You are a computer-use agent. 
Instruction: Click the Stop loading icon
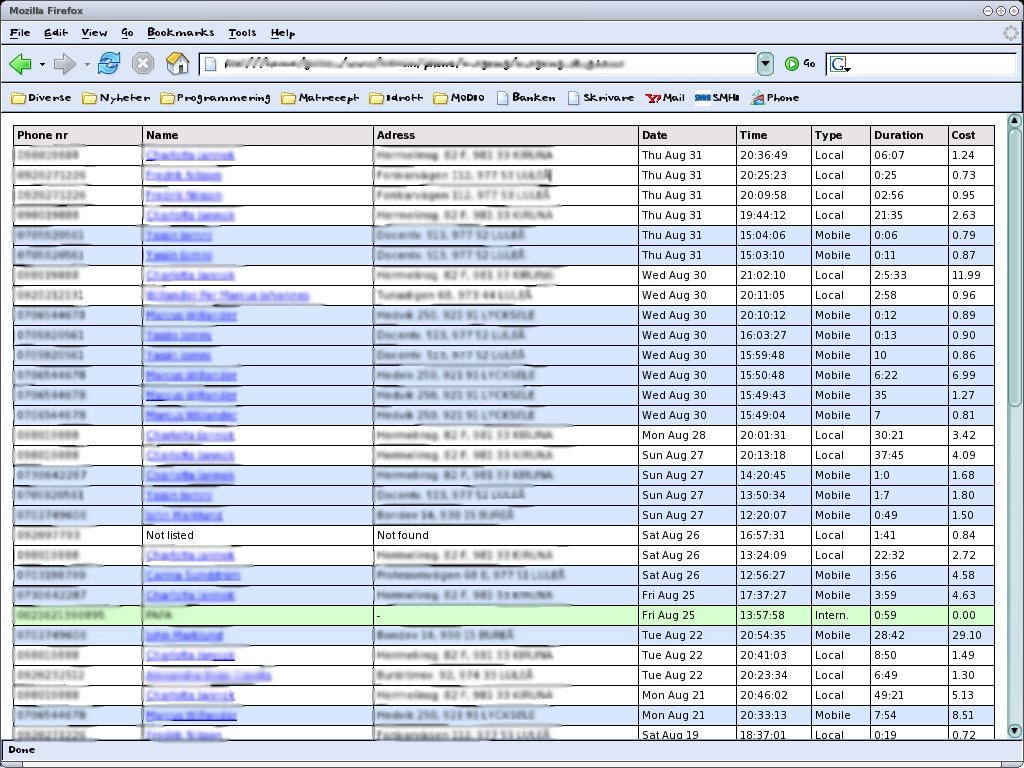coord(143,64)
